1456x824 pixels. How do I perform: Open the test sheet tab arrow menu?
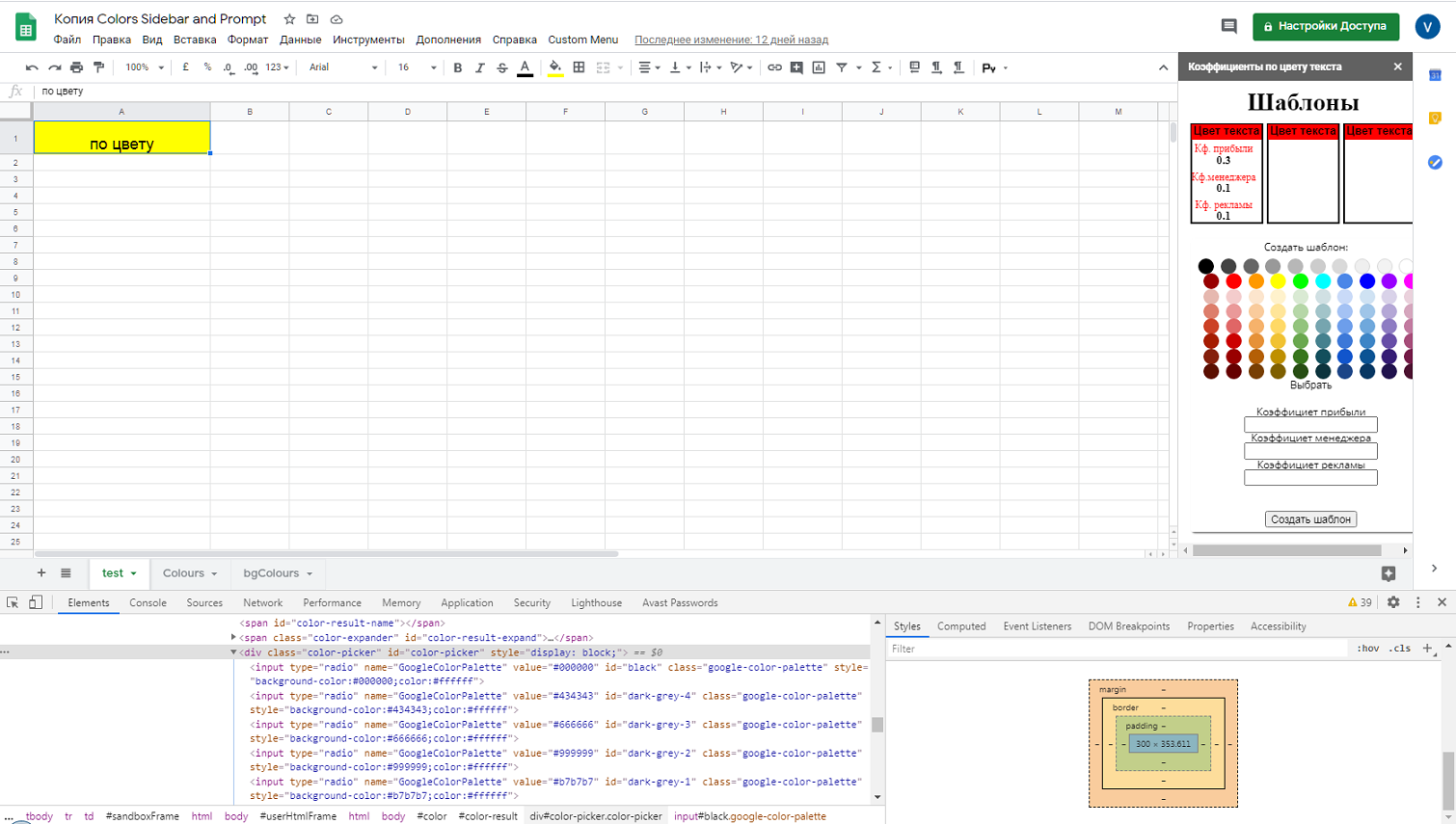(x=133, y=573)
